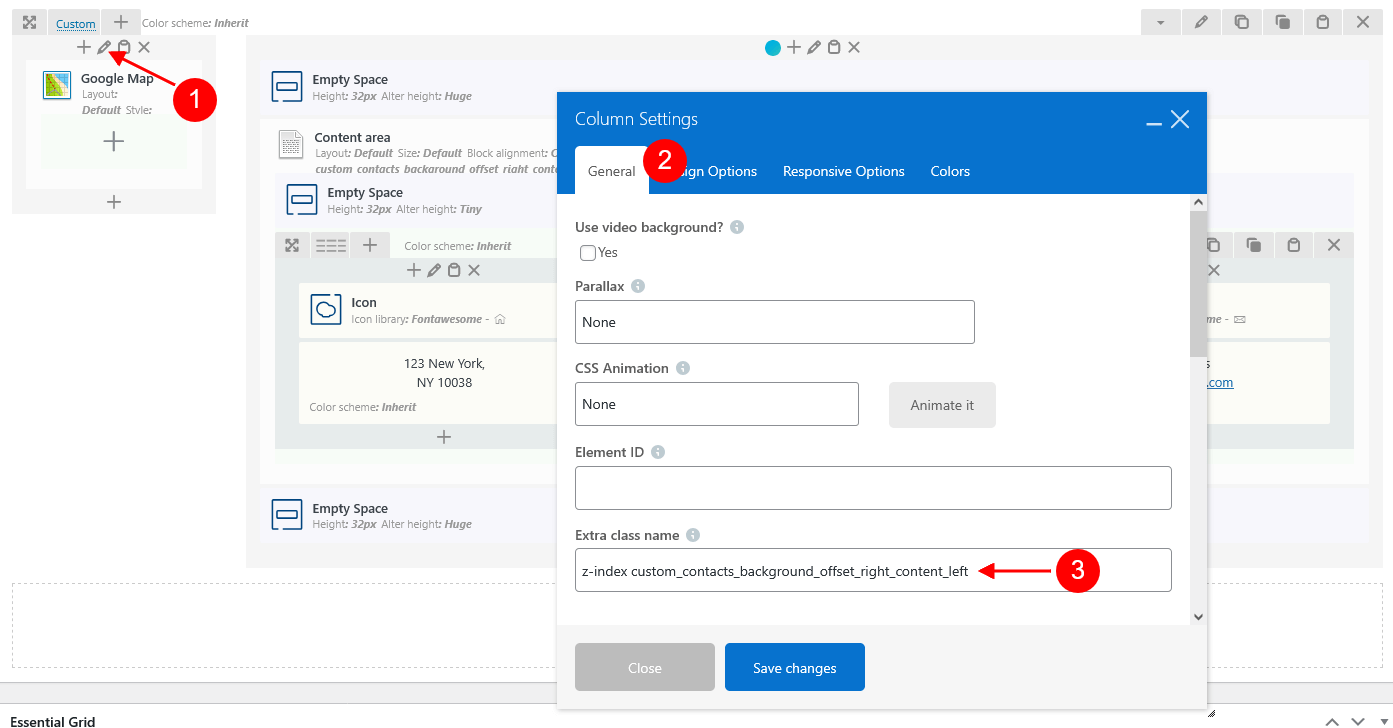Show info tooltip for Parallax
The height and width of the screenshot is (728, 1393).
coord(638,286)
